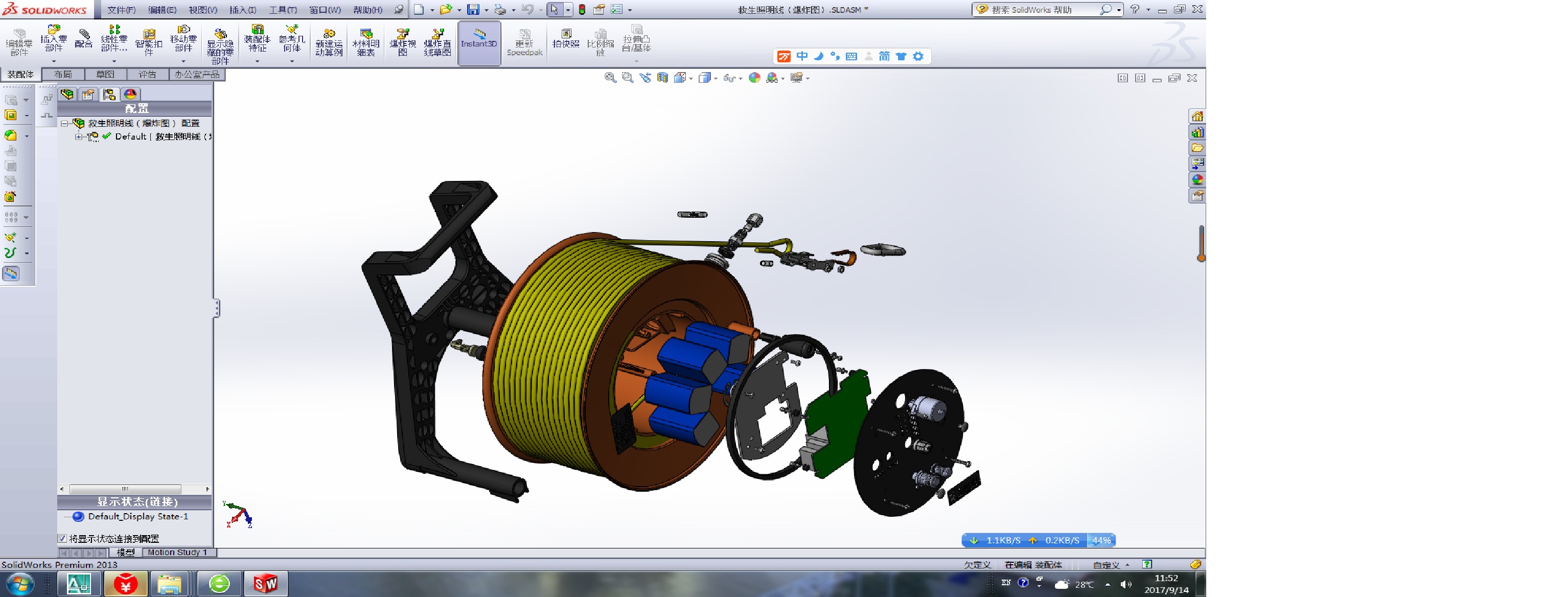Toggle Sogou soft keyboard icon
Viewport: 1568px width, 597px height.
click(851, 57)
